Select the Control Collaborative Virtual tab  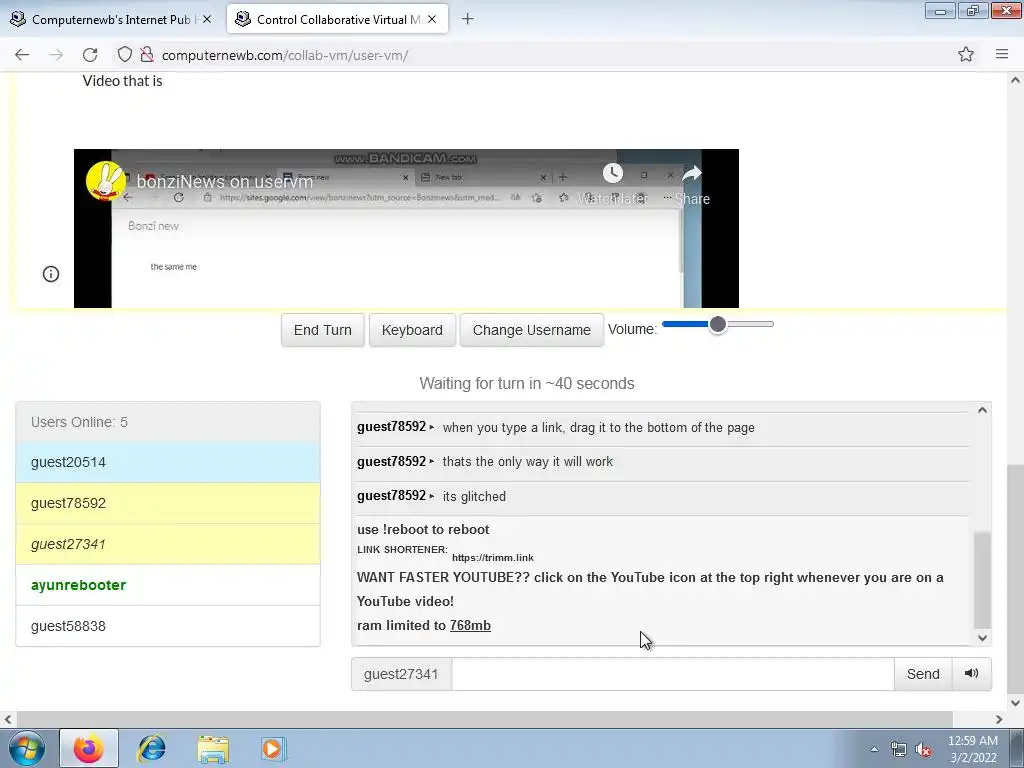click(x=337, y=20)
